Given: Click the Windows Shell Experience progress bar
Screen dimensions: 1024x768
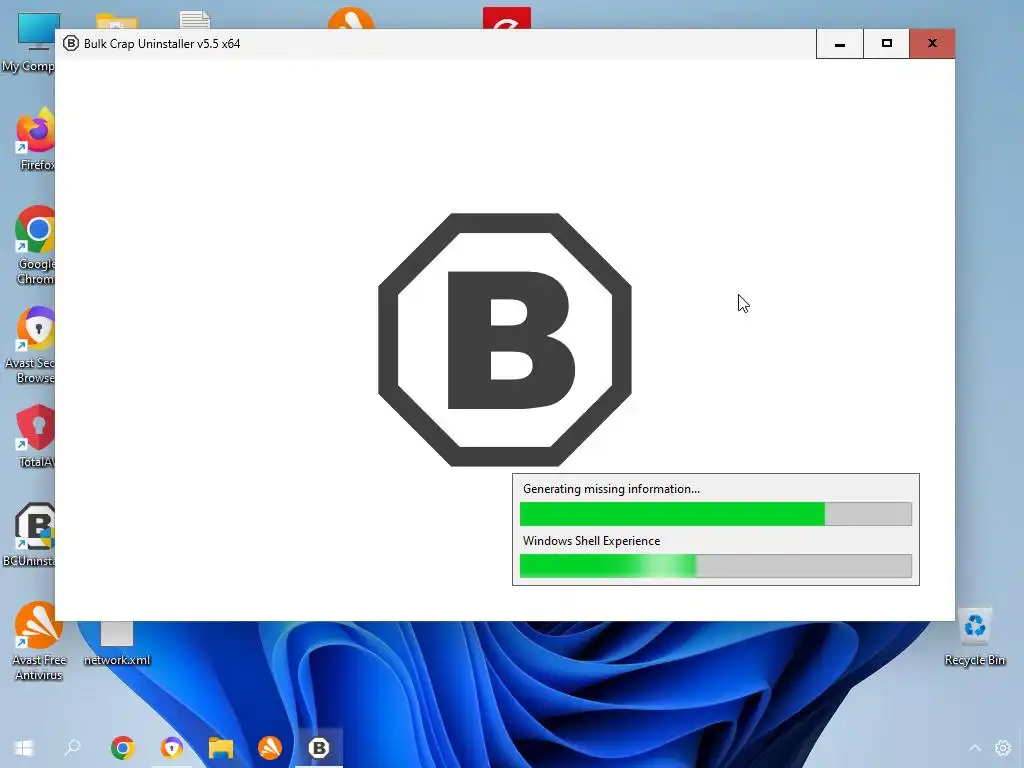Looking at the screenshot, I should click(716, 566).
